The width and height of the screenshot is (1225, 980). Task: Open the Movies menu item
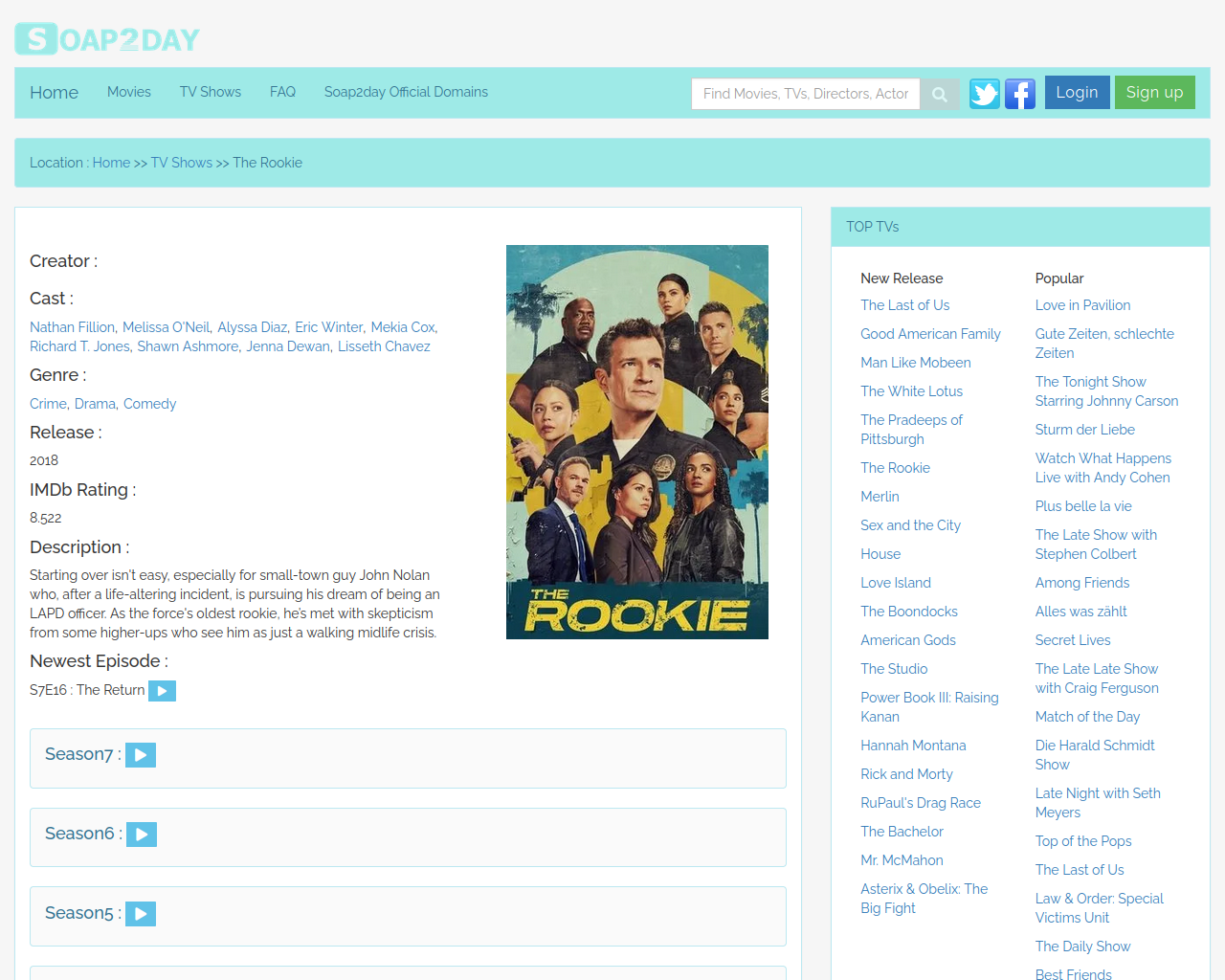pos(129,92)
